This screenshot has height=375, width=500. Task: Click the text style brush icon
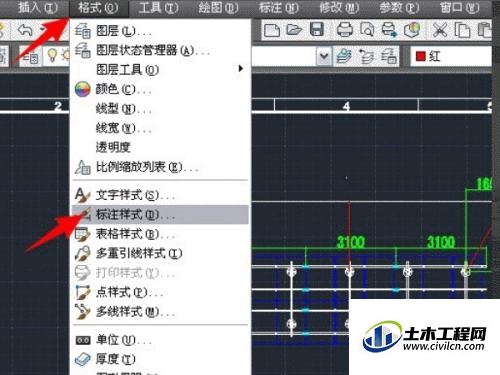[x=82, y=195]
